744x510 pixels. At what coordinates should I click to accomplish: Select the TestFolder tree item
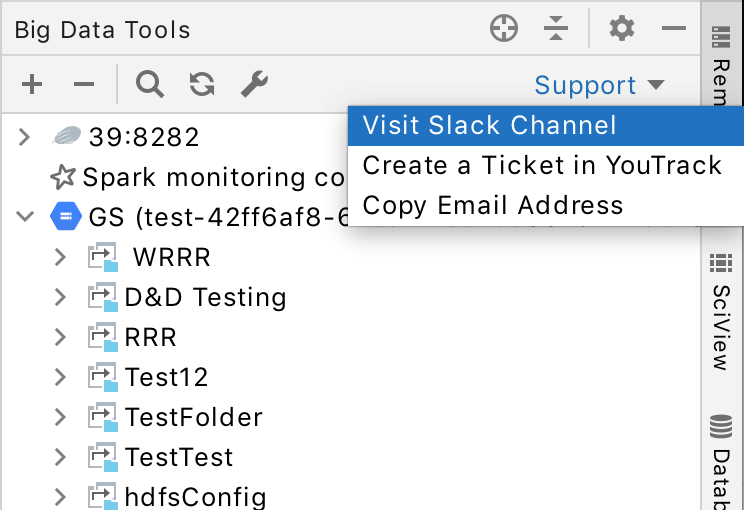pyautogui.click(x=193, y=416)
